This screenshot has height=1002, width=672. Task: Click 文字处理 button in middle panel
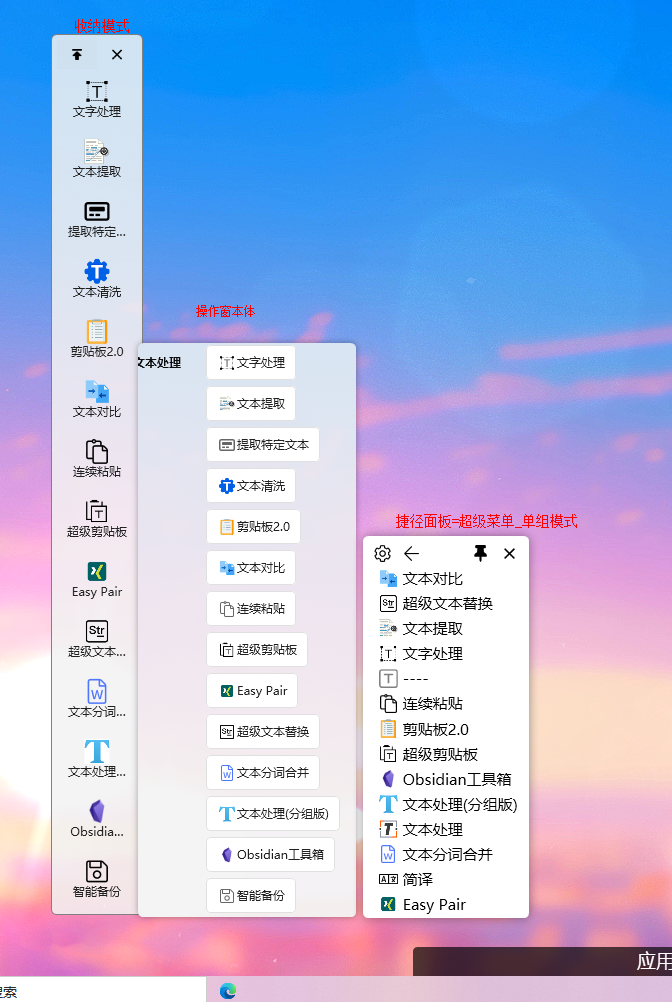click(x=251, y=362)
